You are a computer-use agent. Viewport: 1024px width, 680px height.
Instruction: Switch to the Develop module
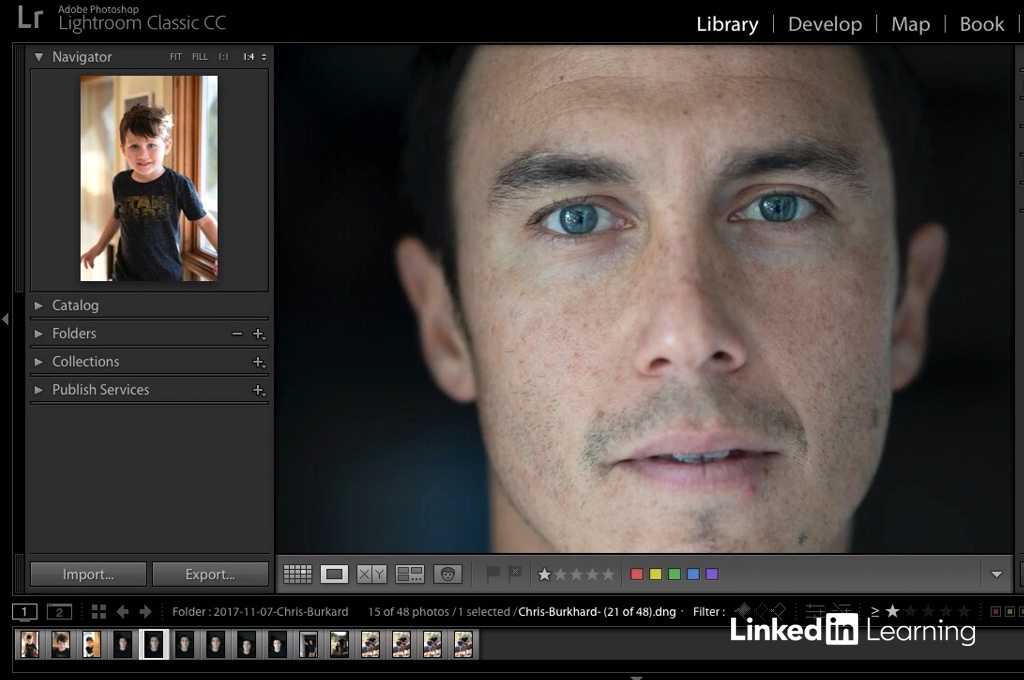pyautogui.click(x=824, y=24)
